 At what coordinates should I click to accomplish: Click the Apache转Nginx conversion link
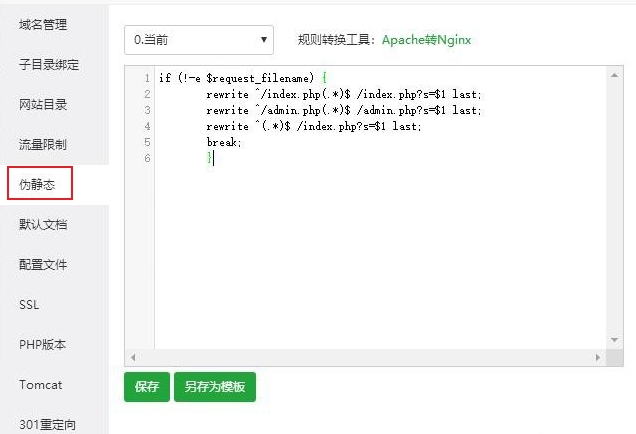tap(426, 40)
